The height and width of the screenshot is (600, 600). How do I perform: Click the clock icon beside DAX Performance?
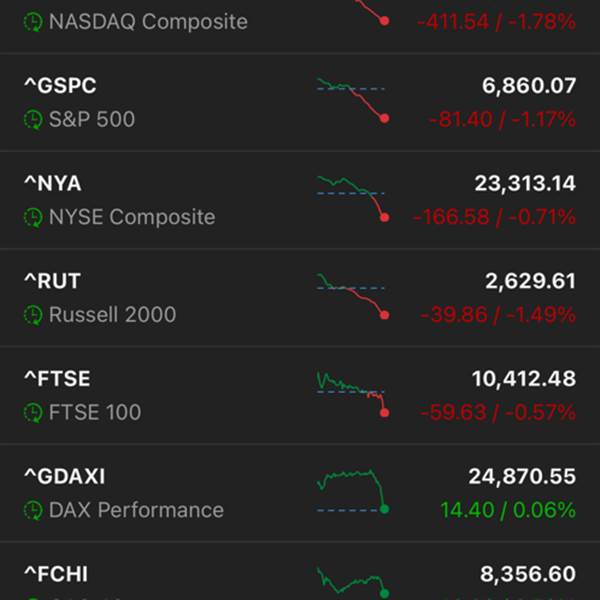pos(34,510)
